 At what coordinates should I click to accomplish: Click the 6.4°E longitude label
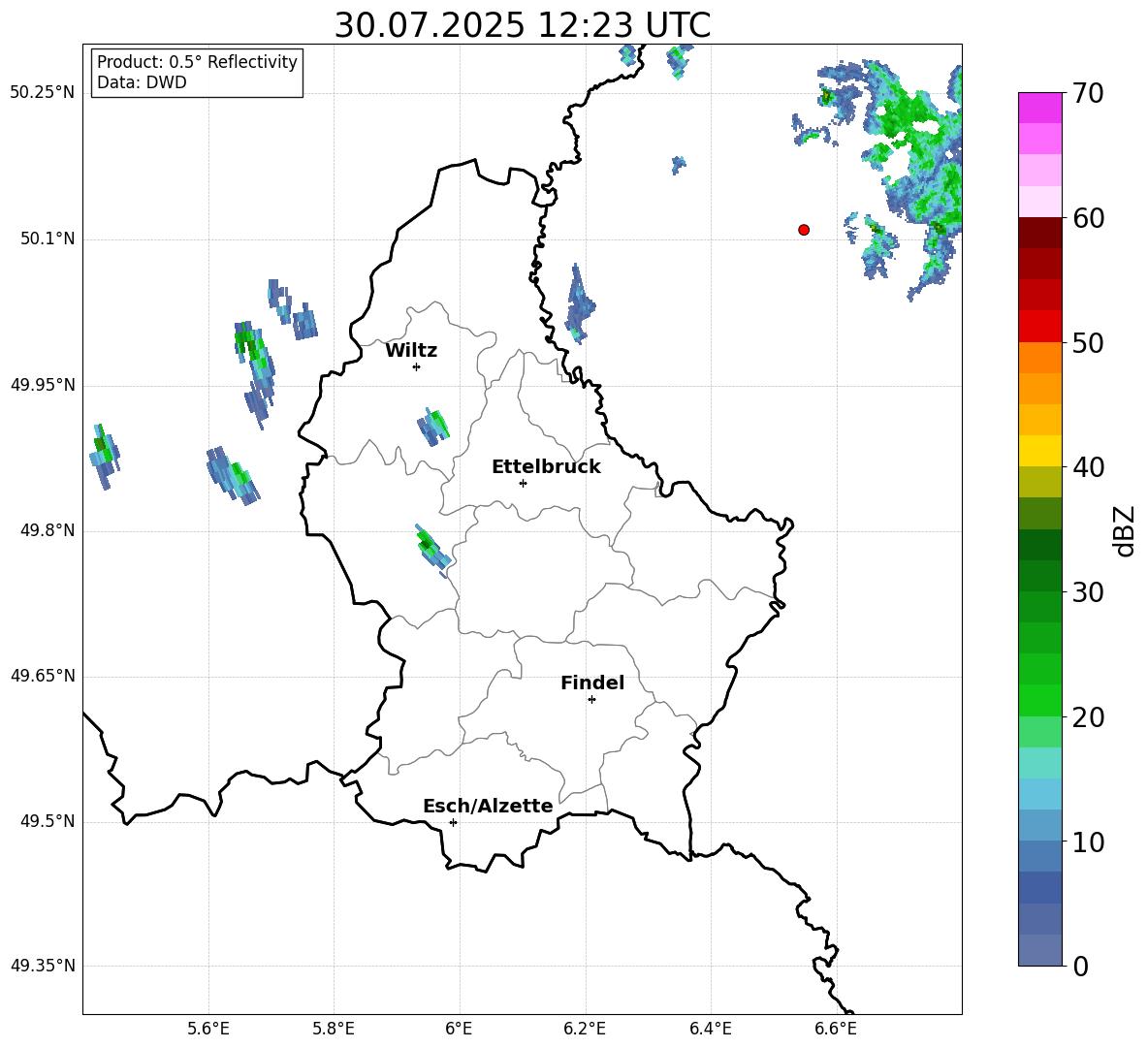coord(710,1029)
